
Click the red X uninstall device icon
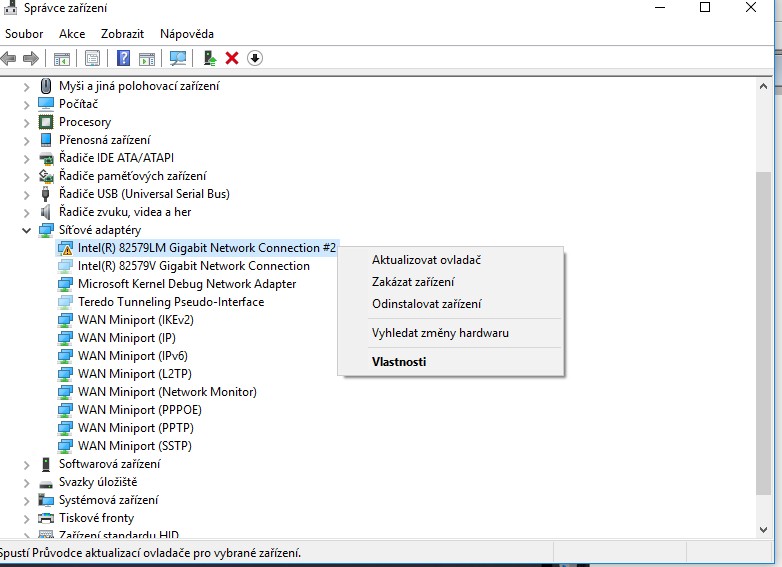tap(232, 58)
